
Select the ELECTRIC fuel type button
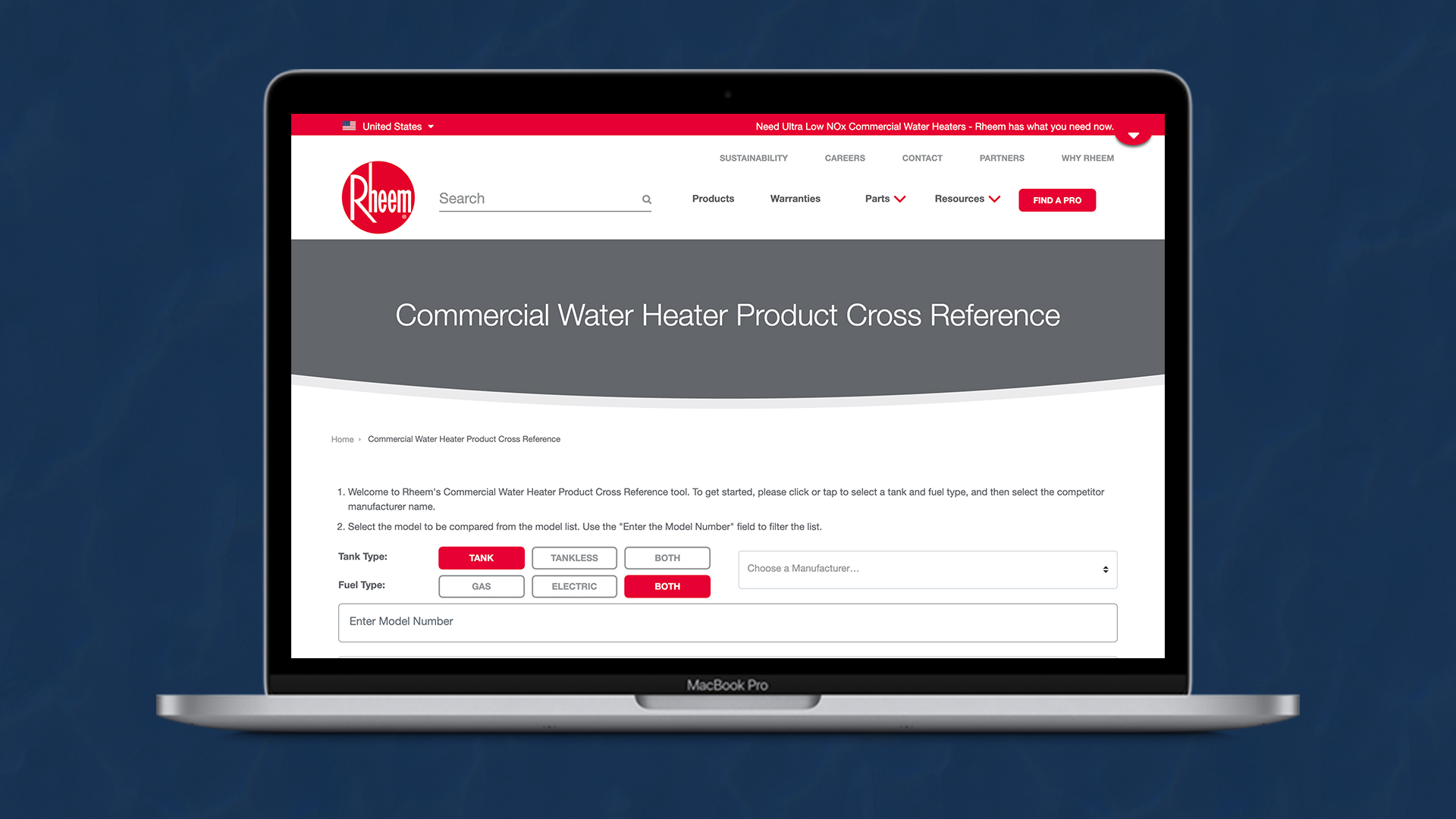[574, 586]
